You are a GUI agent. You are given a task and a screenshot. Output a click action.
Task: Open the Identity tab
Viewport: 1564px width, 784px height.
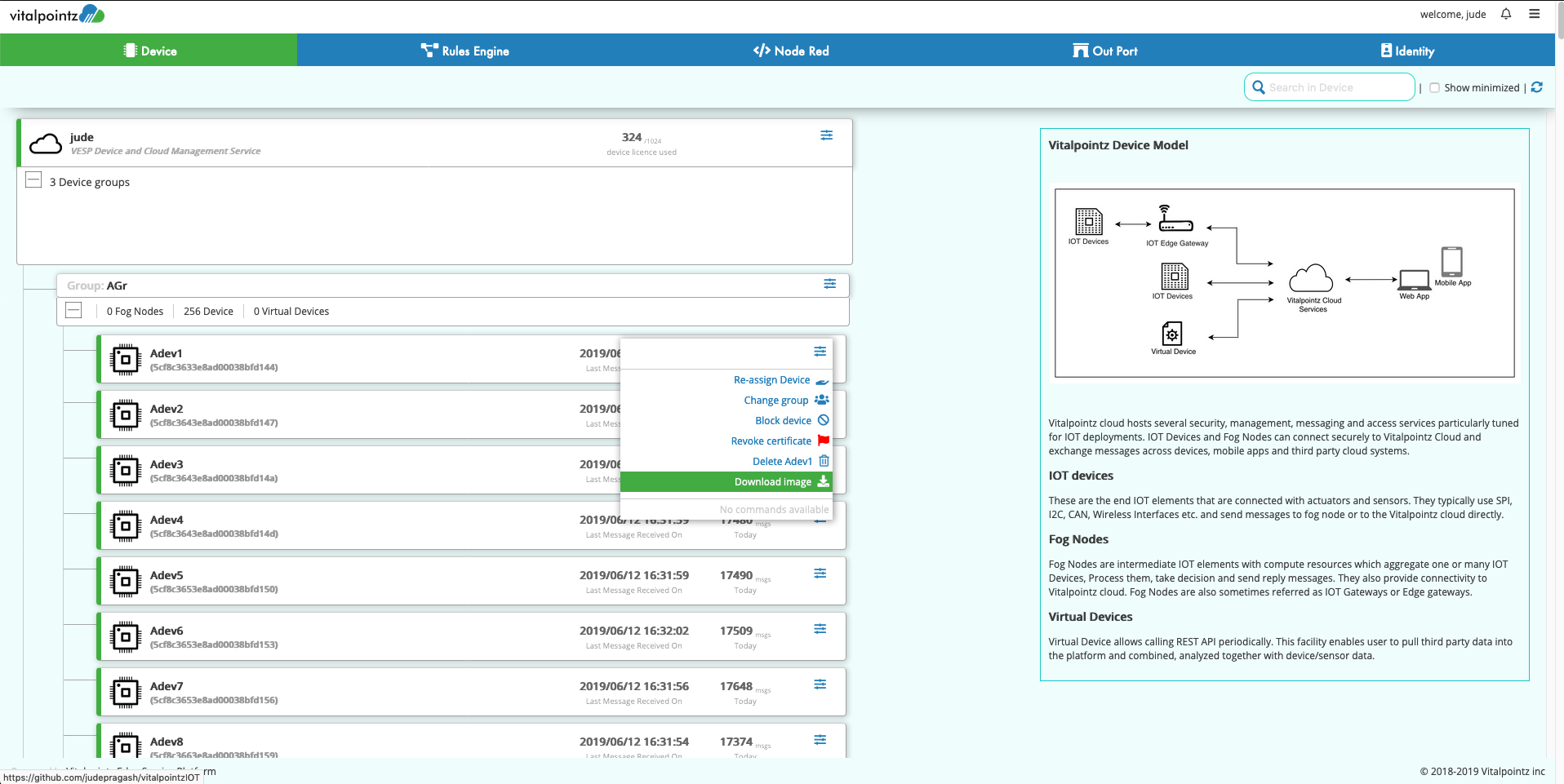coord(1408,51)
